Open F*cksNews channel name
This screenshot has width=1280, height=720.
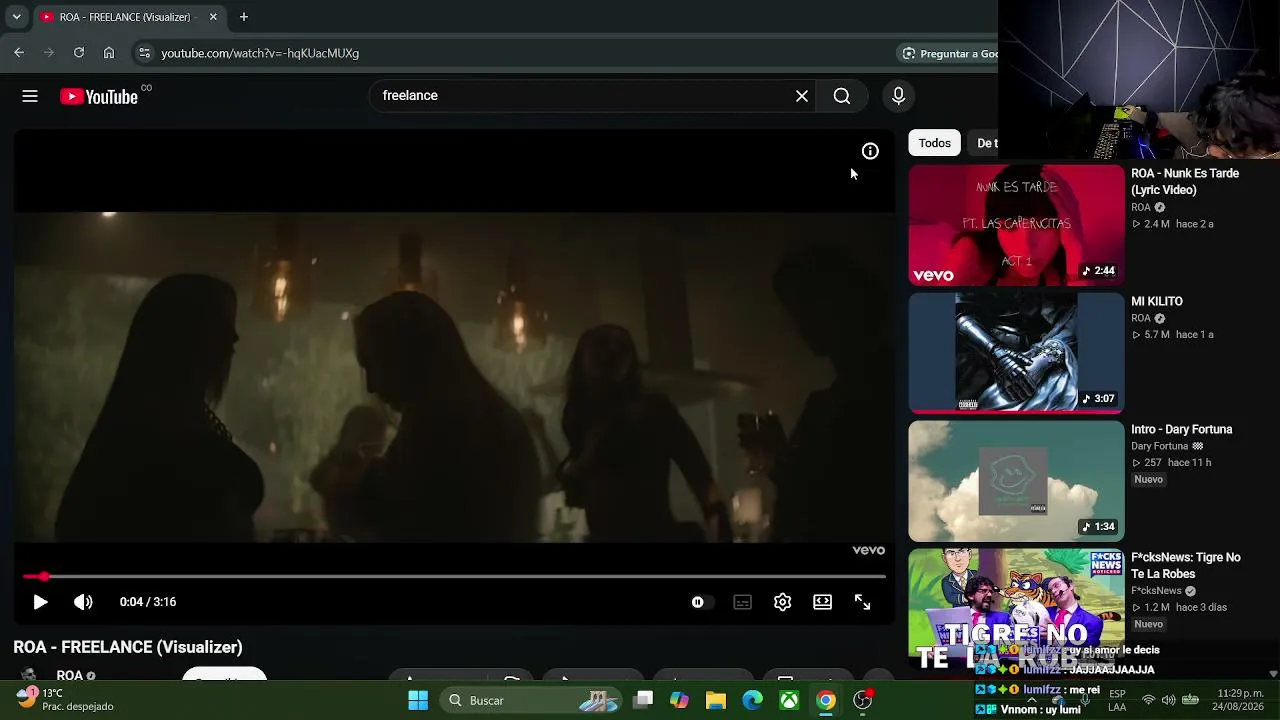click(1156, 591)
